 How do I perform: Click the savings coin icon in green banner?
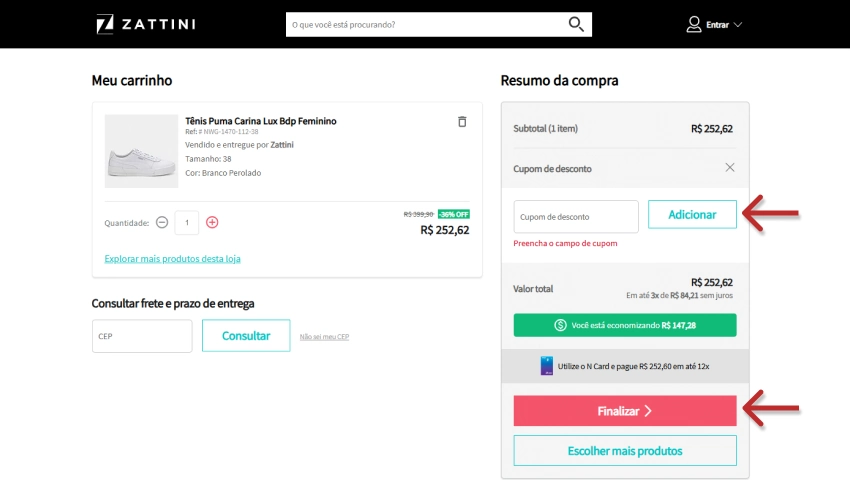click(x=560, y=325)
